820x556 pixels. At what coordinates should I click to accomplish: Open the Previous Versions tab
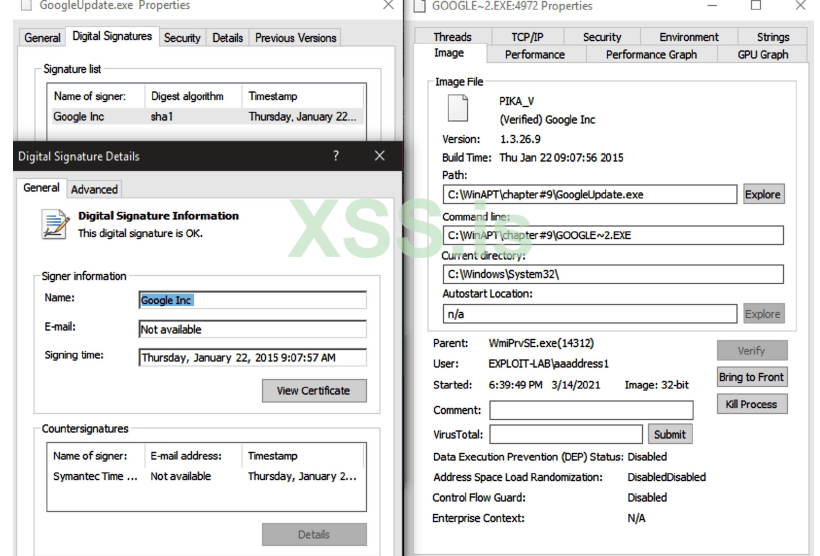point(295,38)
